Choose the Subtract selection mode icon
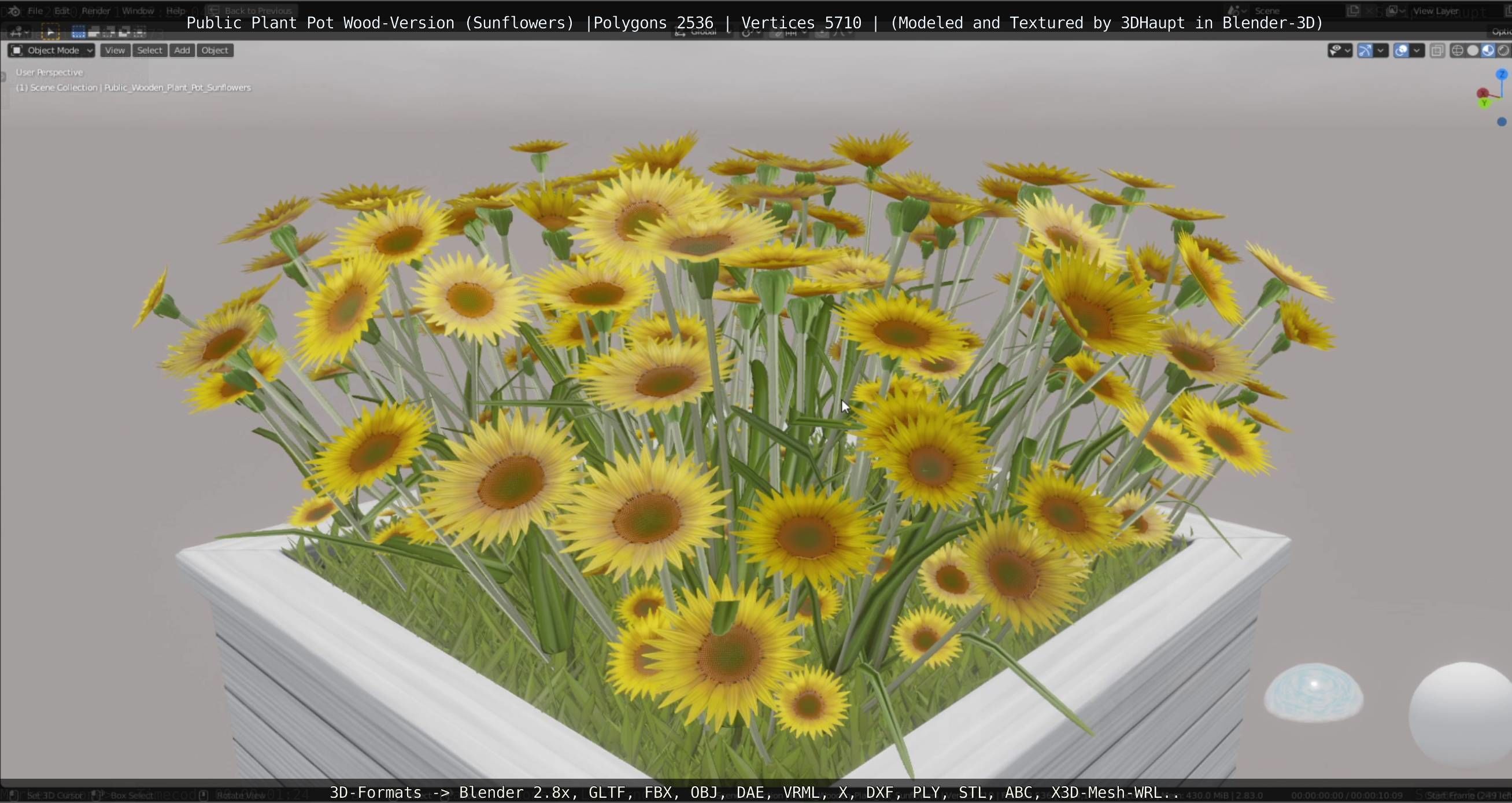This screenshot has height=803, width=1512. point(109,32)
